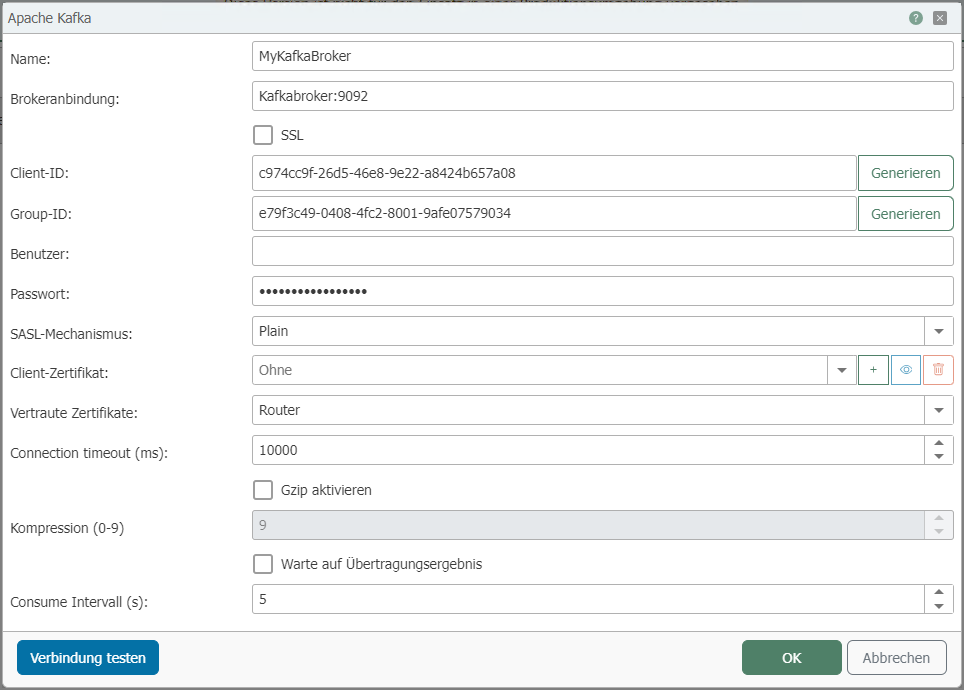The height and width of the screenshot is (690, 964).
Task: View the Client-Zertifikat with the eye icon
Action: (906, 370)
